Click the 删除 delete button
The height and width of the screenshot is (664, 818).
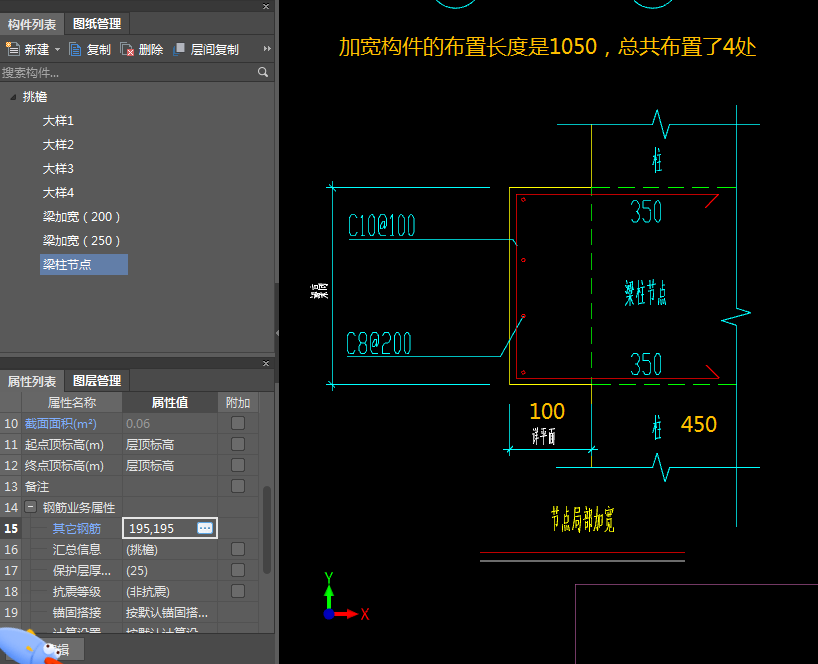(x=141, y=50)
